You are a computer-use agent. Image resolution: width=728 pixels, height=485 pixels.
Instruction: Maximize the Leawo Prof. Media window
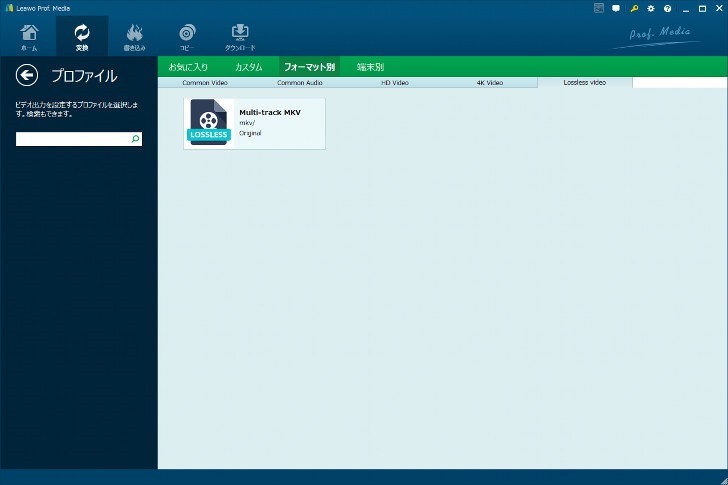(x=702, y=8)
